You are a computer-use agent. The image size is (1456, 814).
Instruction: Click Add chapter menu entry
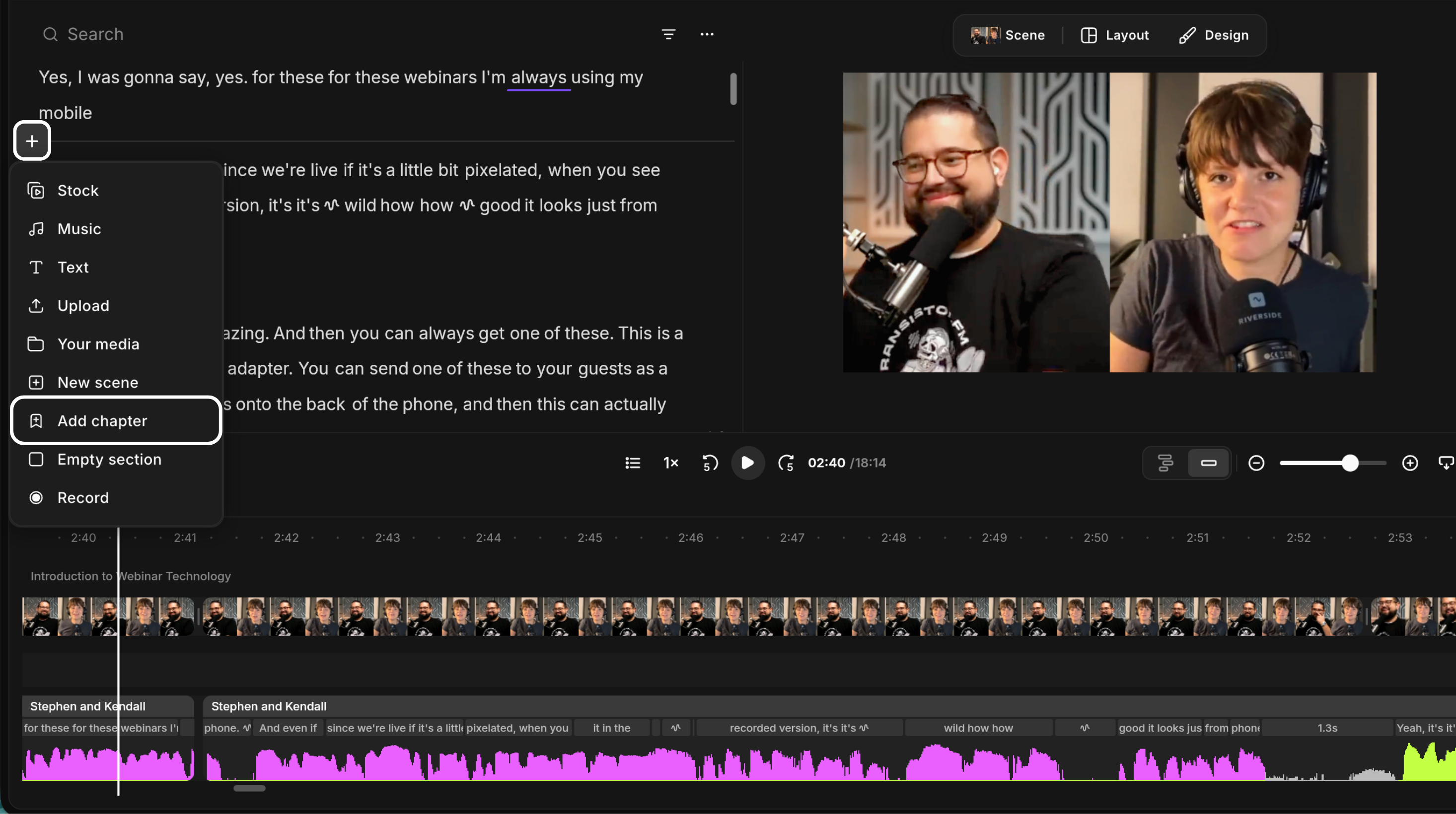116,421
